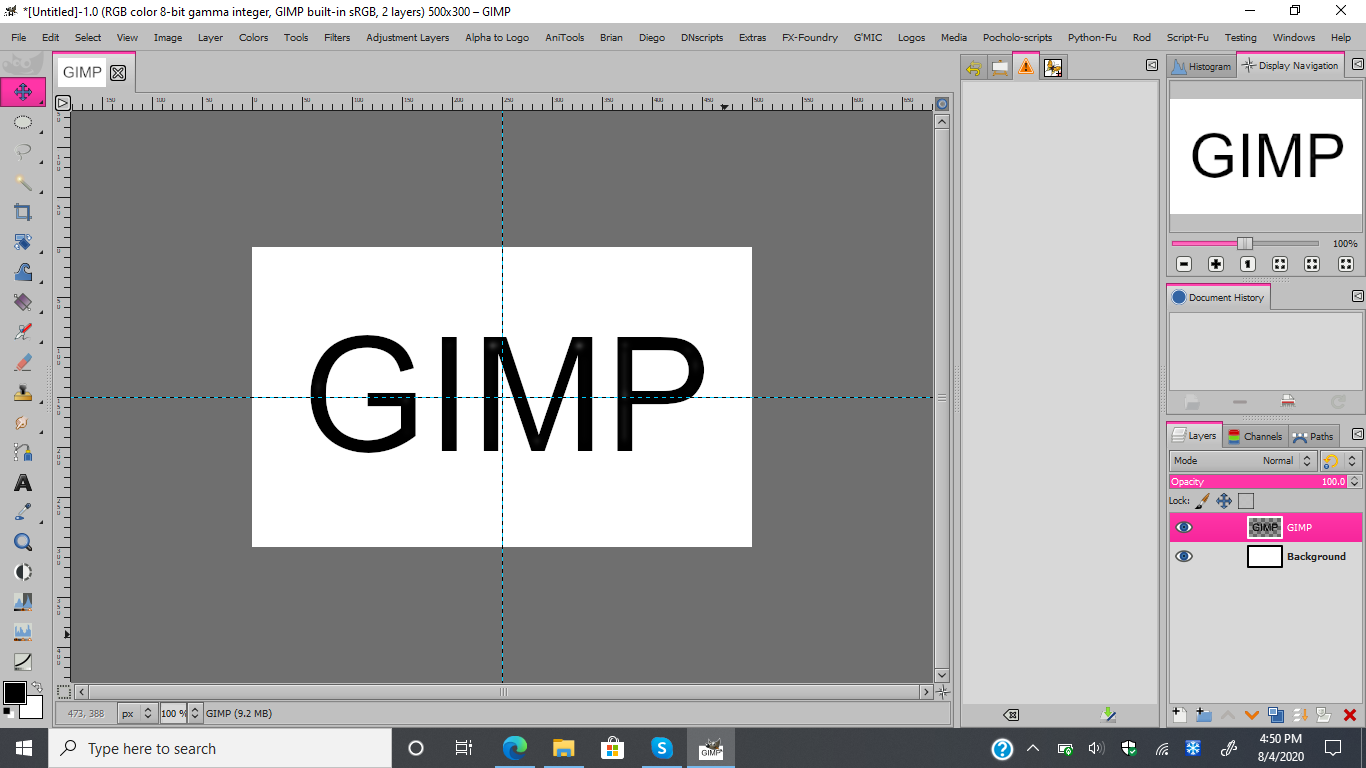This screenshot has height=768, width=1366.
Task: Delete the selected layer
Action: pos(1349,714)
